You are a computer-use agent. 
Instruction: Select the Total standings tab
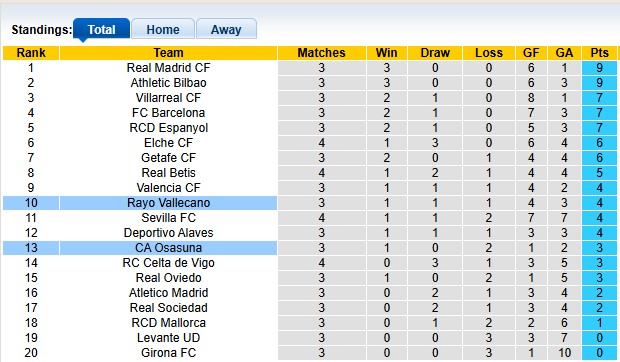click(x=102, y=29)
